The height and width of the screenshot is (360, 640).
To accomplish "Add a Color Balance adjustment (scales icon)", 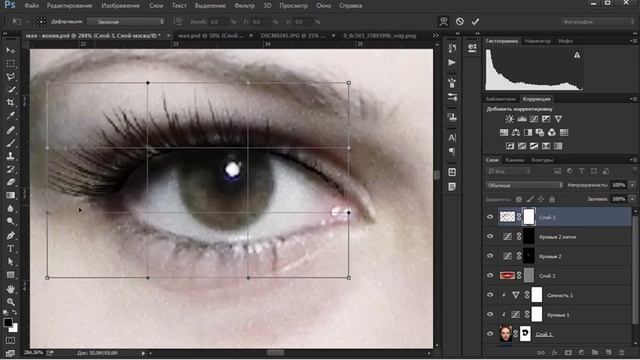I will pos(516,132).
